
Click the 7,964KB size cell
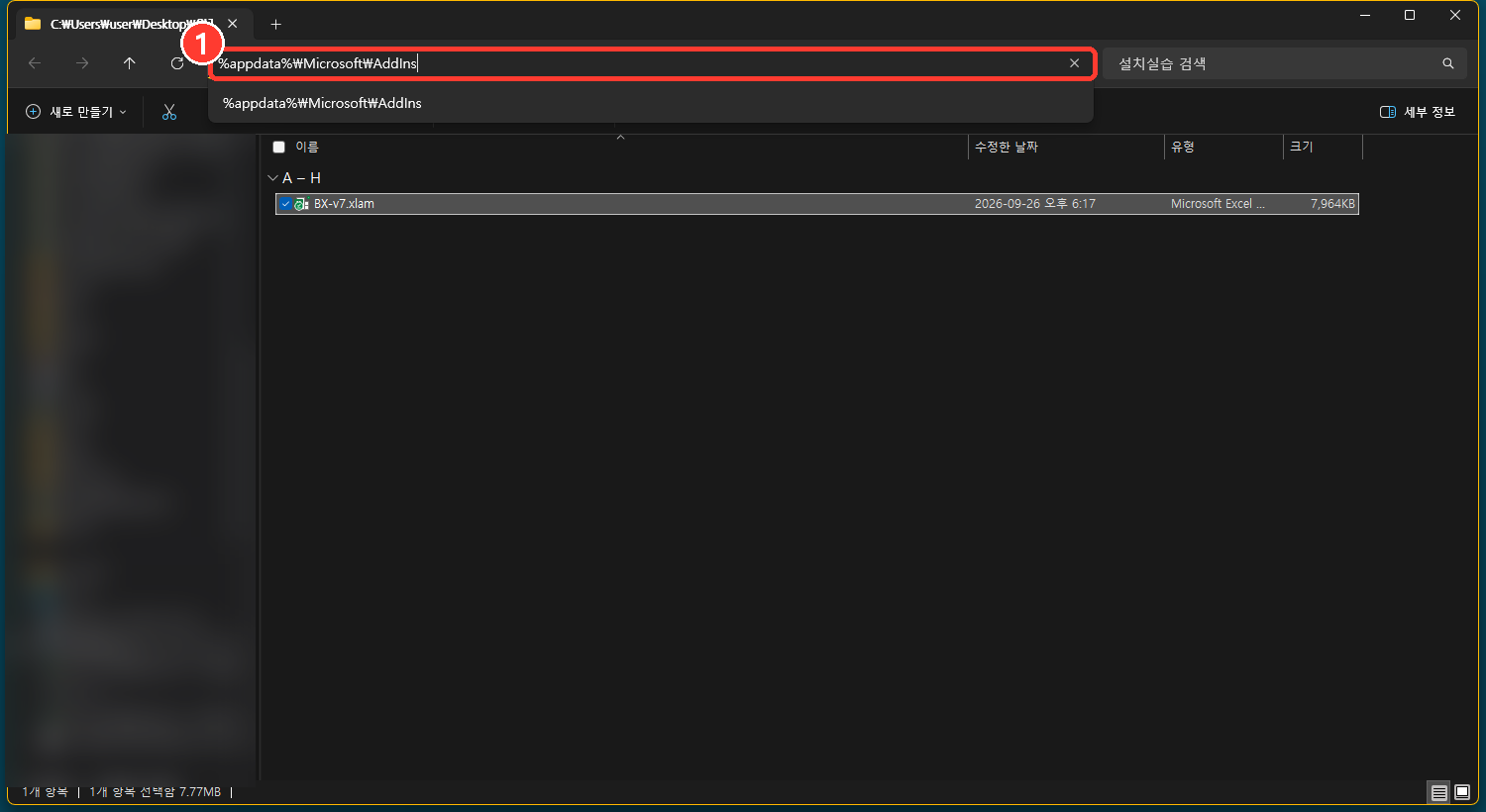coord(1332,204)
